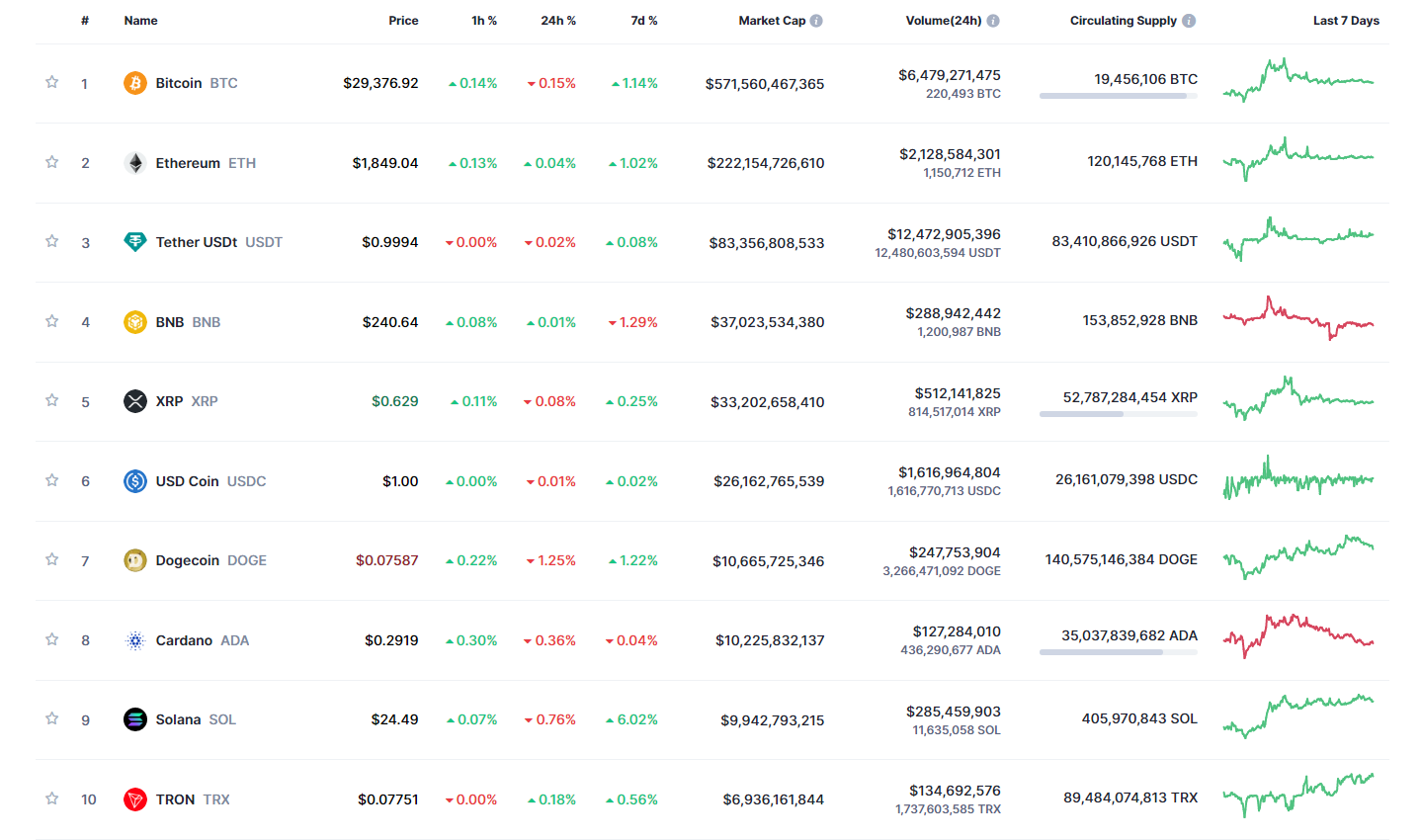Click the yellow BNB logo

(x=135, y=322)
